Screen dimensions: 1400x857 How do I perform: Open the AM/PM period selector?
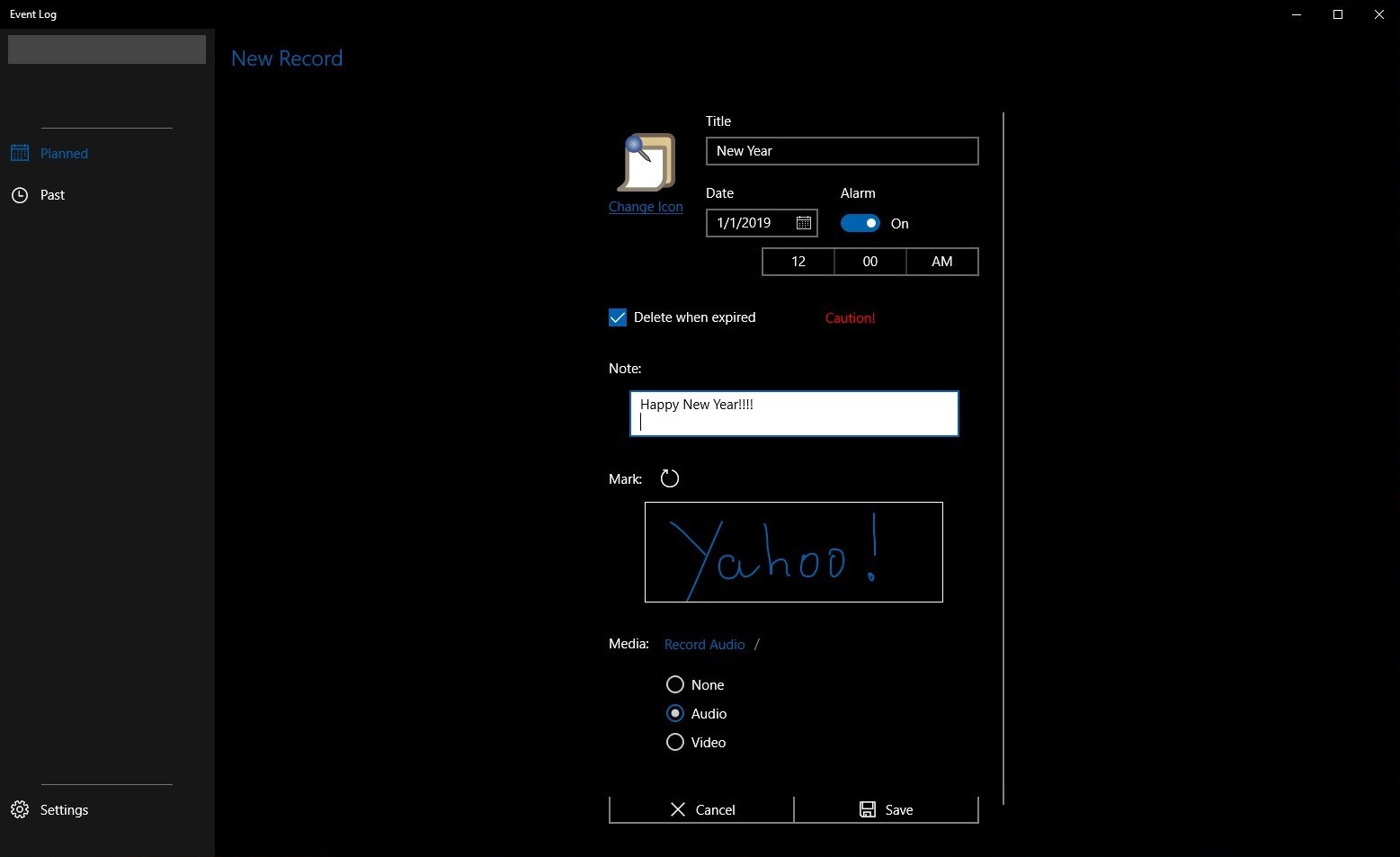click(x=942, y=262)
